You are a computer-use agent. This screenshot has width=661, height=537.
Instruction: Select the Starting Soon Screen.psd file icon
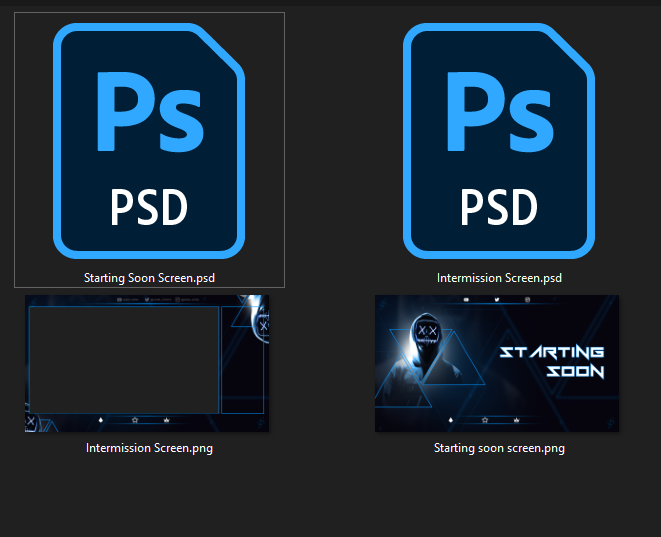[149, 141]
